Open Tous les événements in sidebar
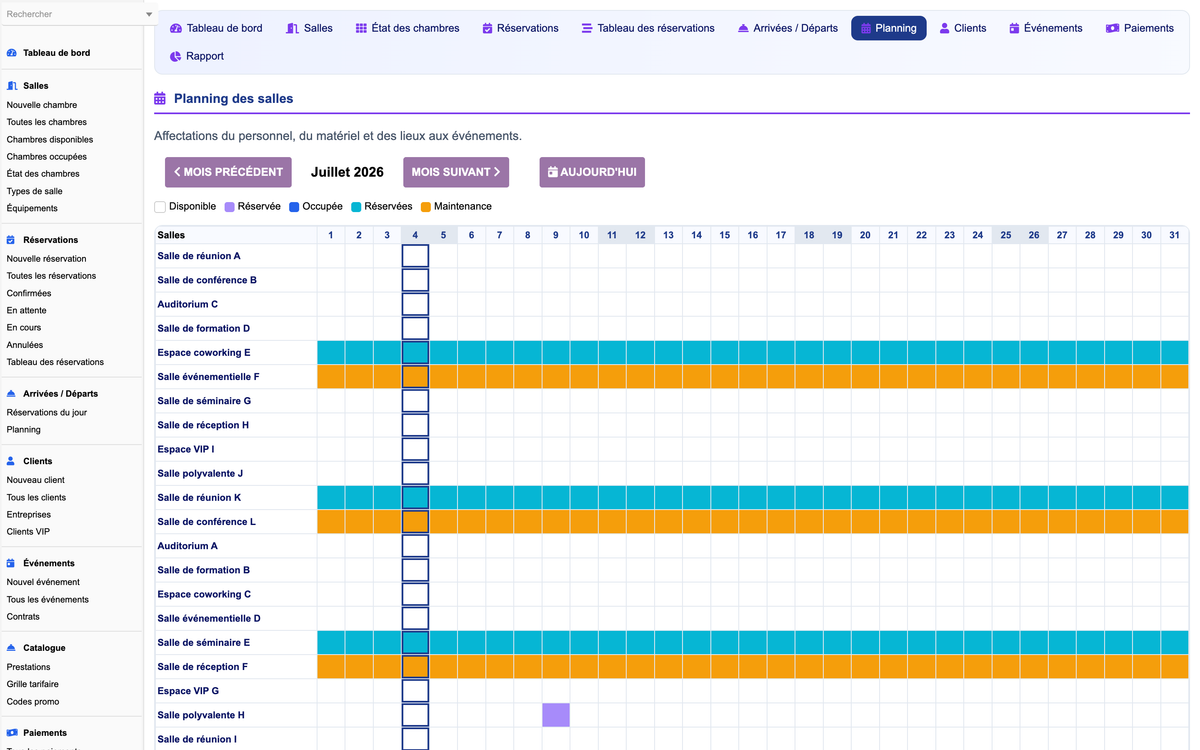Image resolution: width=1200 pixels, height=750 pixels. pos(48,599)
